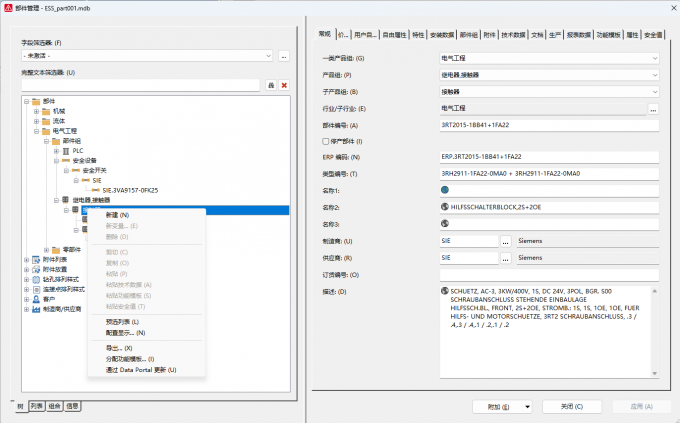
Task: Click the 机械 folder icon in tree
Action: click(x=46, y=111)
